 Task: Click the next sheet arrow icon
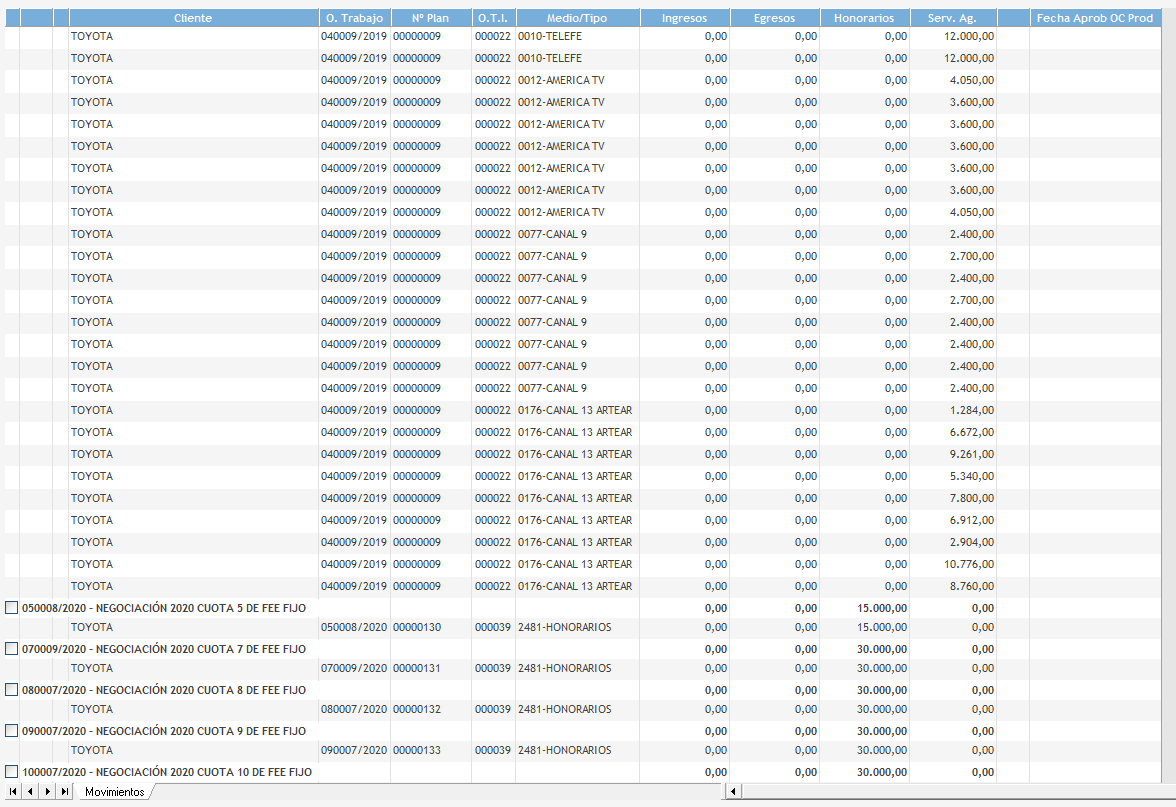click(47, 792)
